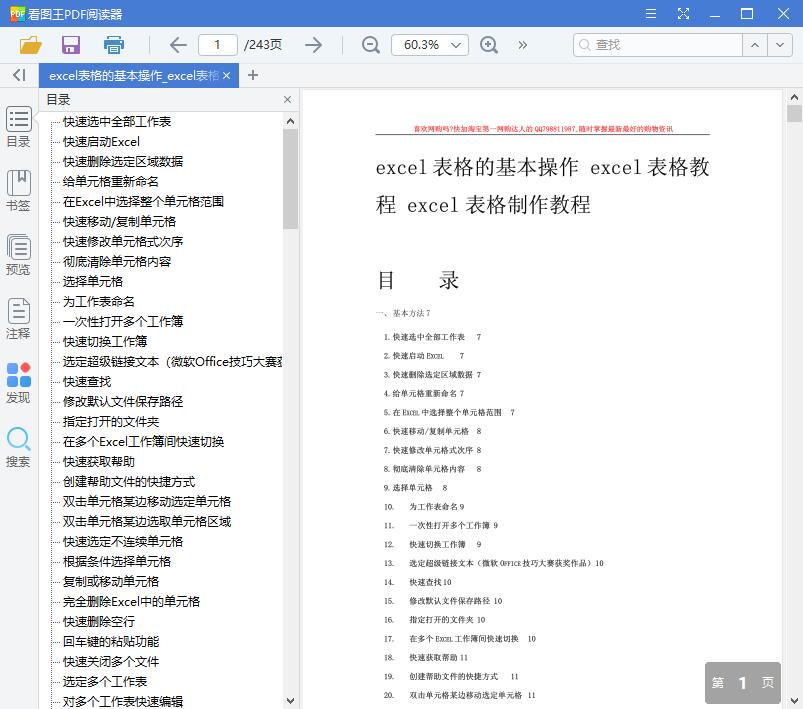Switch to the excel表格的基本操作 document tab

coord(133,76)
